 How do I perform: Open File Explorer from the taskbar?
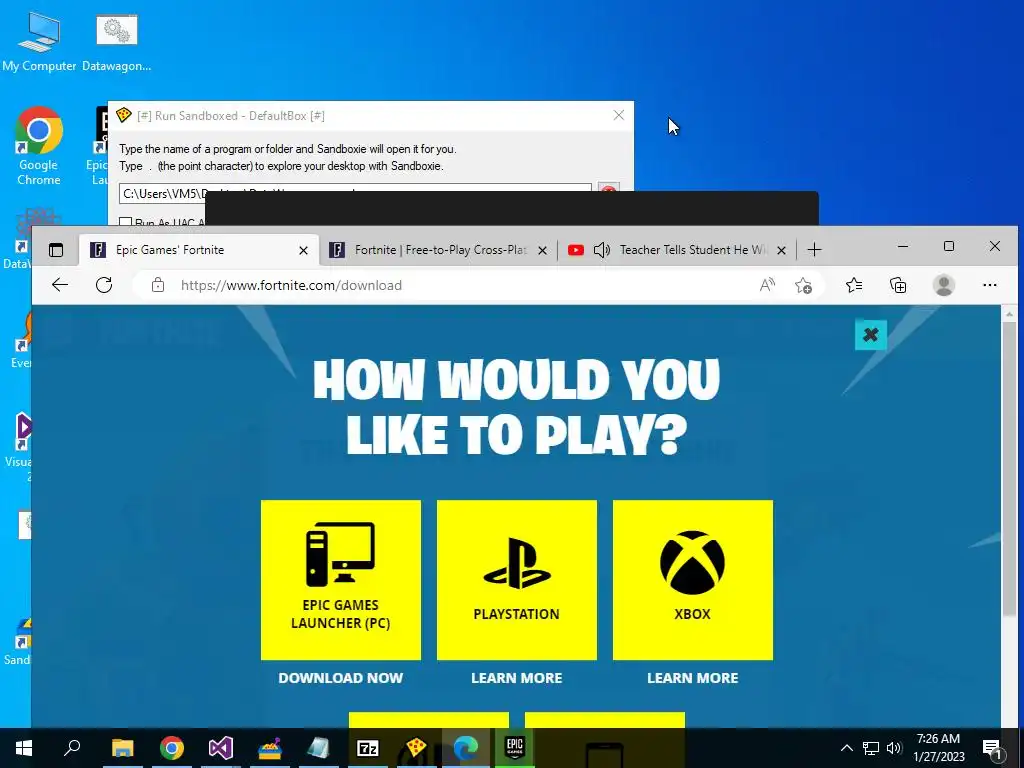122,748
